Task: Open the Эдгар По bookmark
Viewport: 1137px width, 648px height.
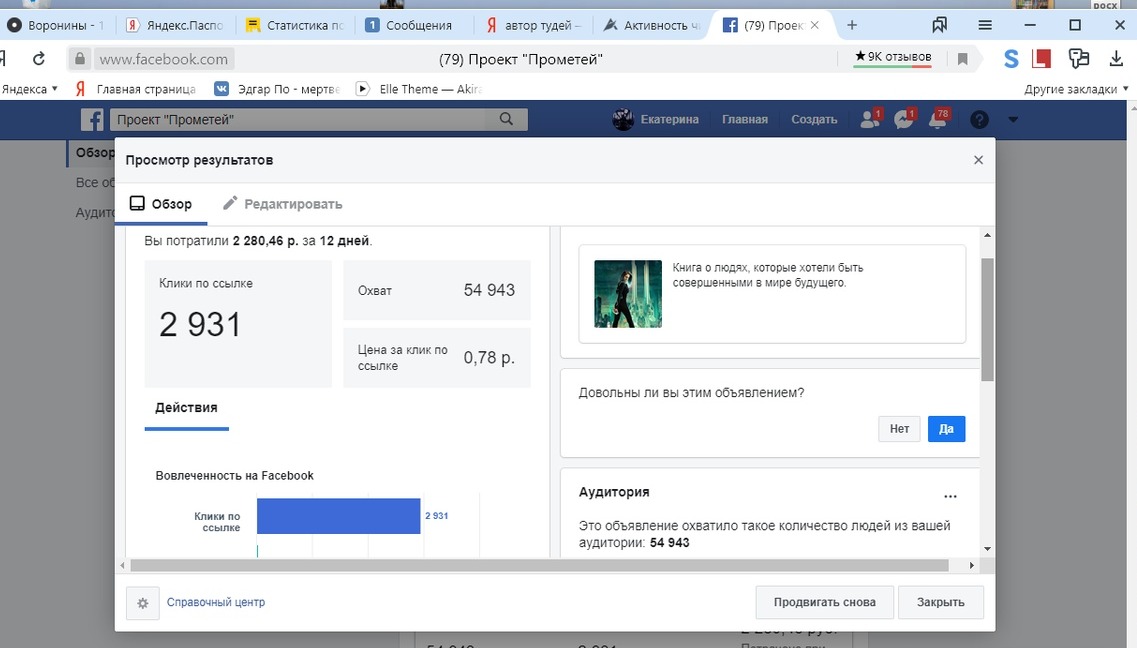Action: point(278,89)
